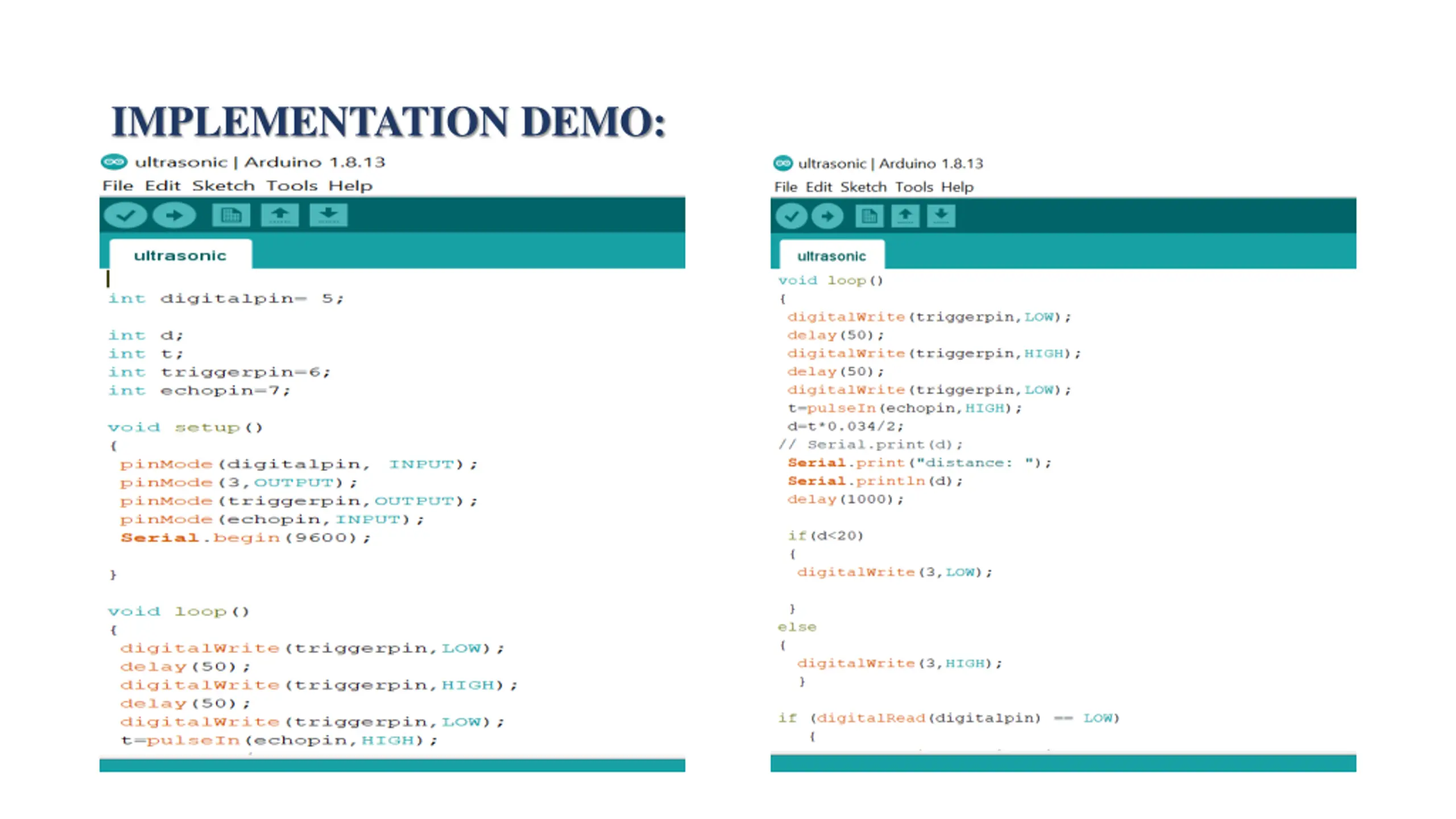Click 't=pulseIn(echopin,HIGH);' in right editor
1456x819 pixels.
click(904, 408)
